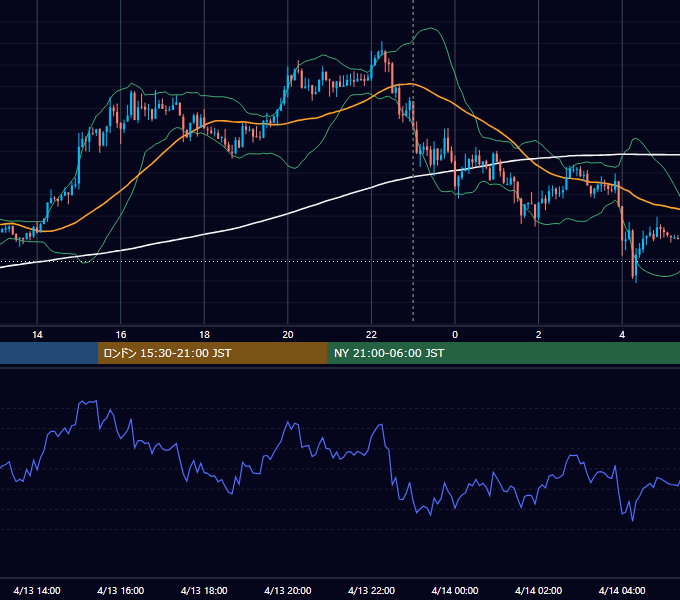Click the NY 21:00-06:00 JST session bar
This screenshot has width=680, height=600.
503,353
